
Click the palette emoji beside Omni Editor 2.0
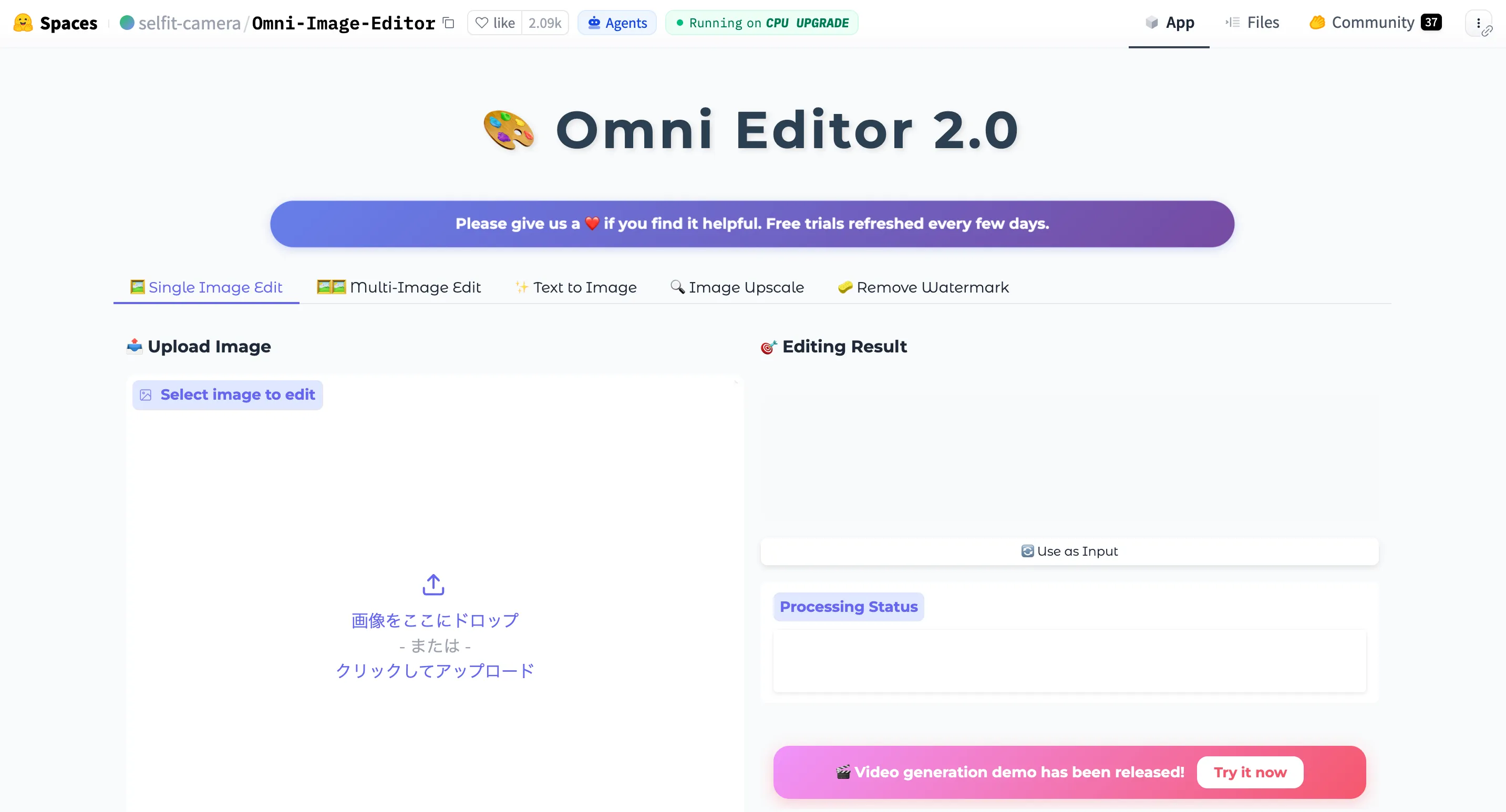tap(509, 130)
